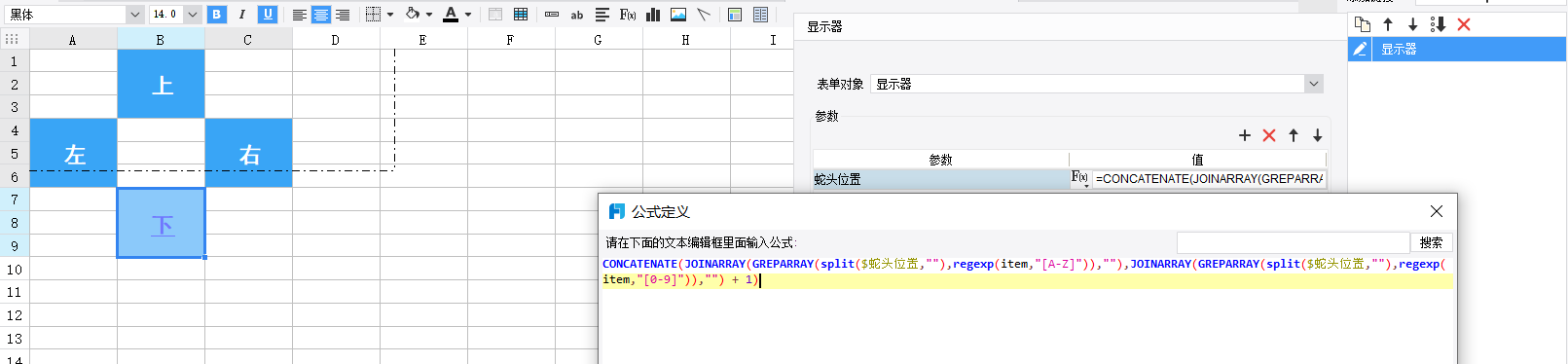This screenshot has height=364, width=1568.
Task: Select column A header
Action: click(x=73, y=40)
